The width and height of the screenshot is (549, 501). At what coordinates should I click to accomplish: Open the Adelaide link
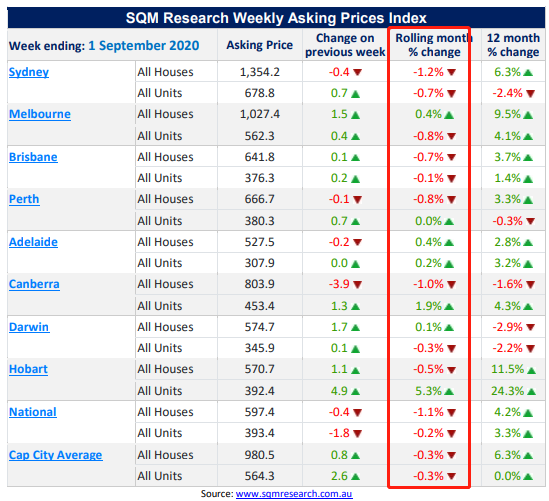[33, 242]
